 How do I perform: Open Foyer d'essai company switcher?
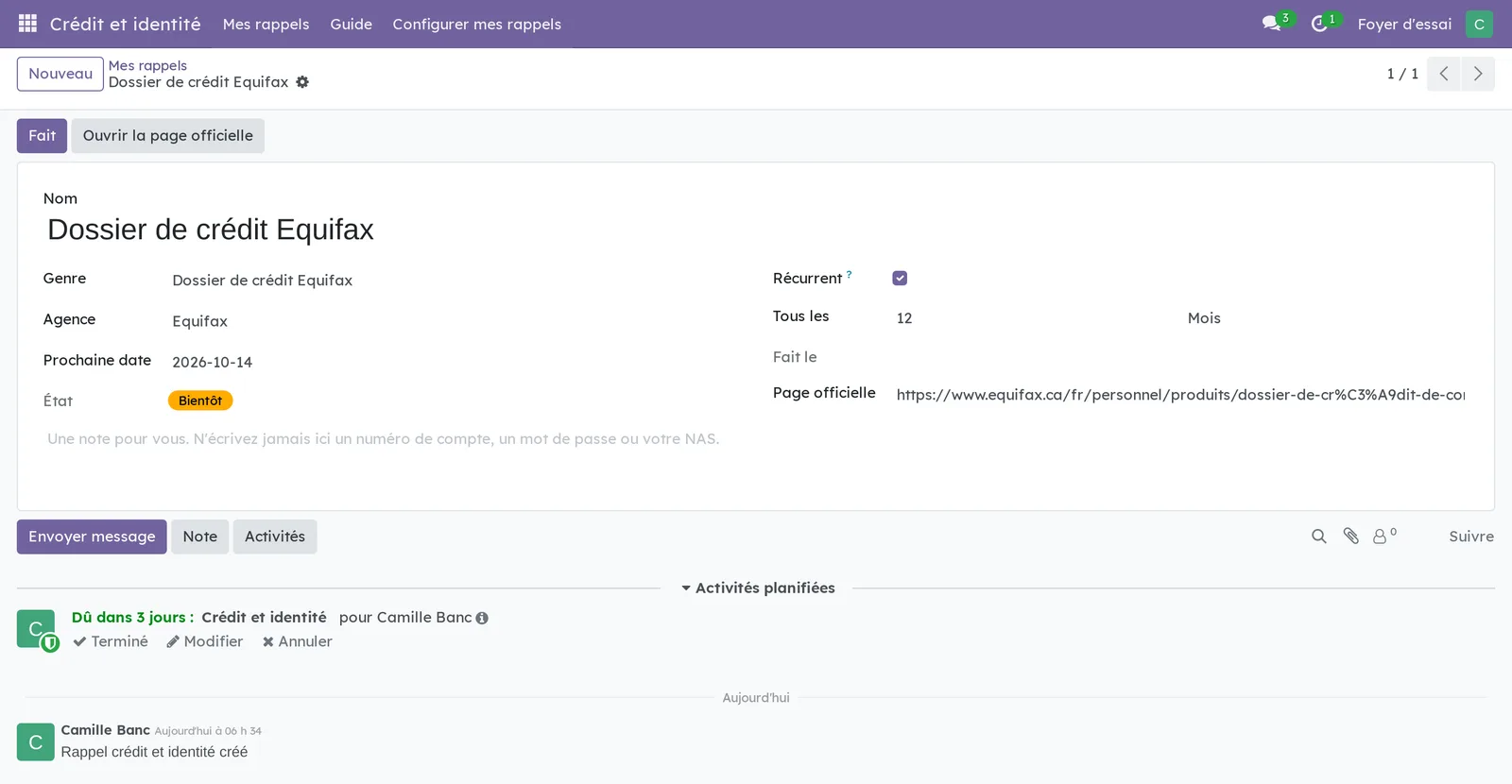coord(1404,24)
